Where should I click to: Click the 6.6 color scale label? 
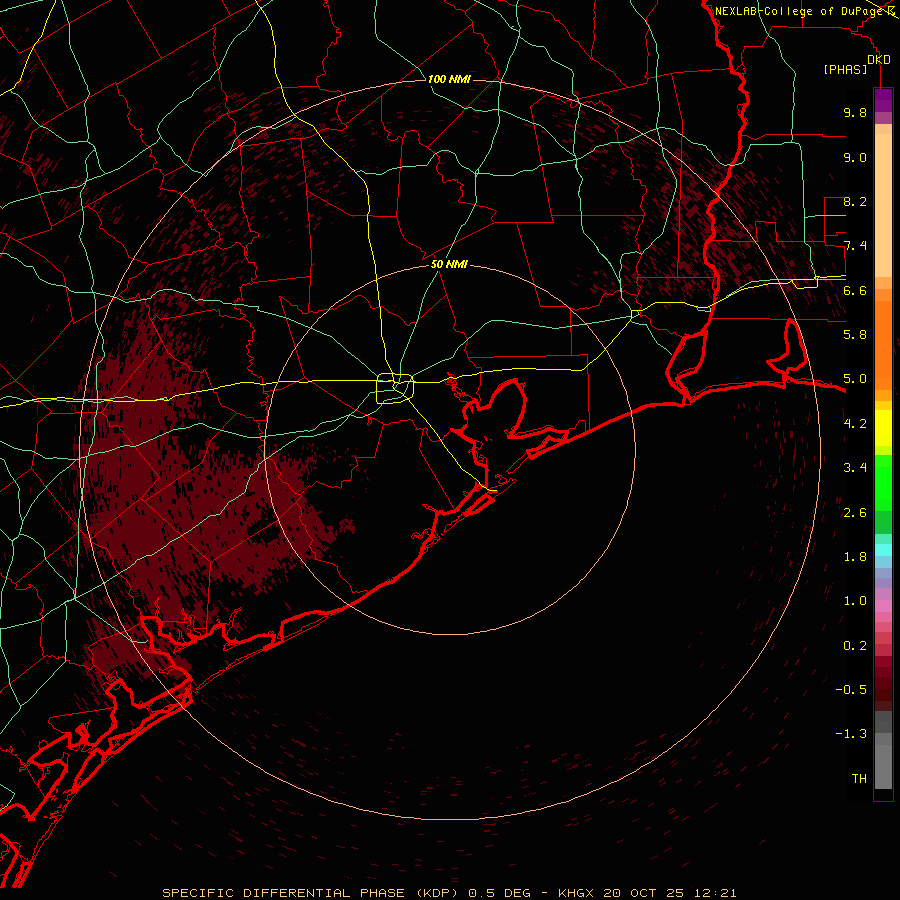[x=855, y=290]
